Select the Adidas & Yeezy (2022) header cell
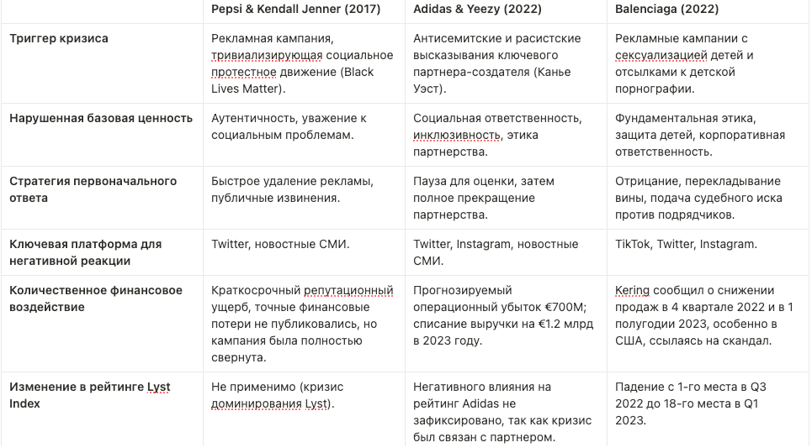This screenshot has width=812, height=446. pyautogui.click(x=477, y=9)
